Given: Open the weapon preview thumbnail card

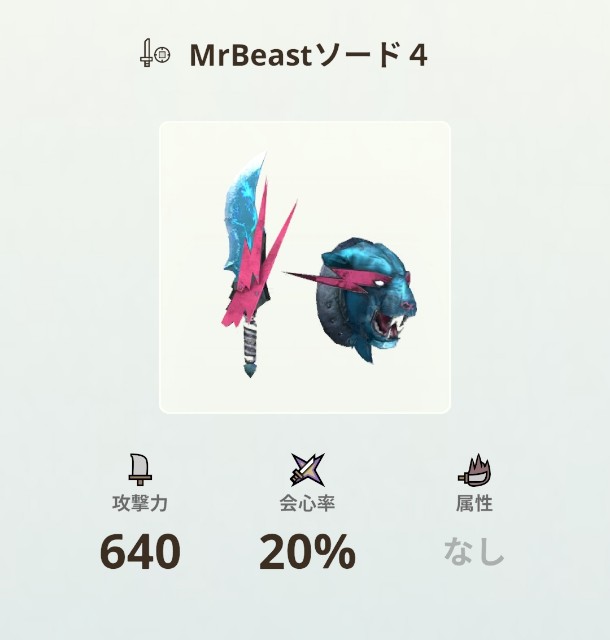Looking at the screenshot, I should [305, 267].
